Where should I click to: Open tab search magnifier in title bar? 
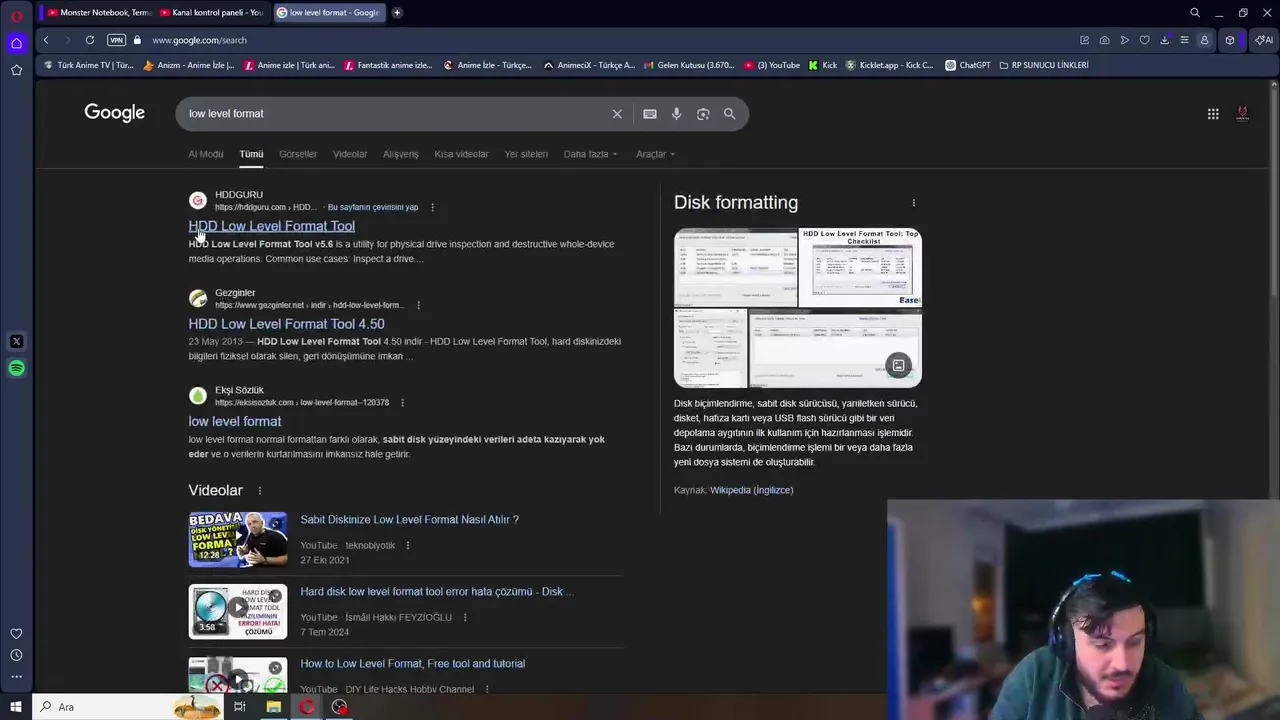(1195, 12)
